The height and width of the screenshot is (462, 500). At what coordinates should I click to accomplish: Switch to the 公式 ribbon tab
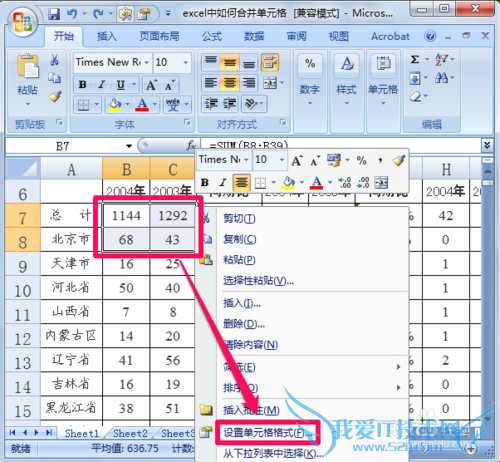pos(212,36)
